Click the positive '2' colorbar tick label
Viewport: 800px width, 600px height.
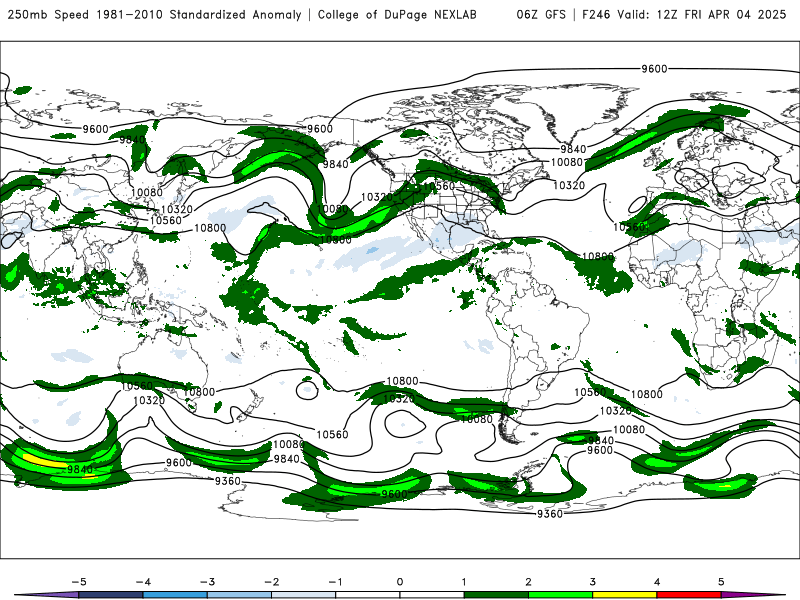529,582
